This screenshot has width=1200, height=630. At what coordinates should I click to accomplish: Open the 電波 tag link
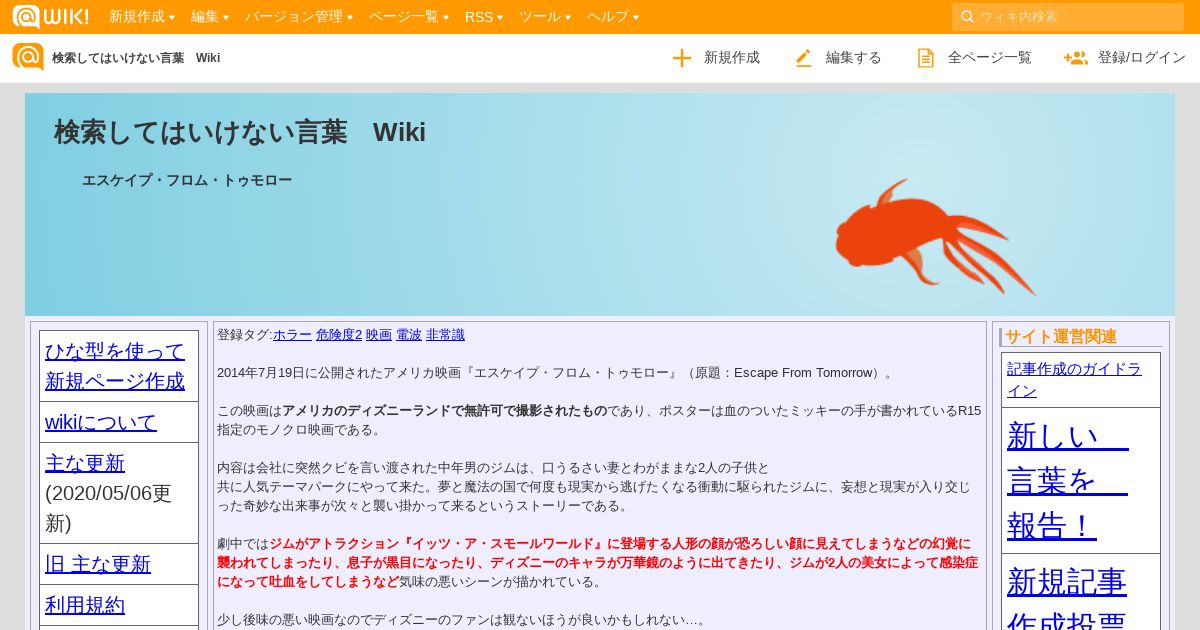(409, 335)
